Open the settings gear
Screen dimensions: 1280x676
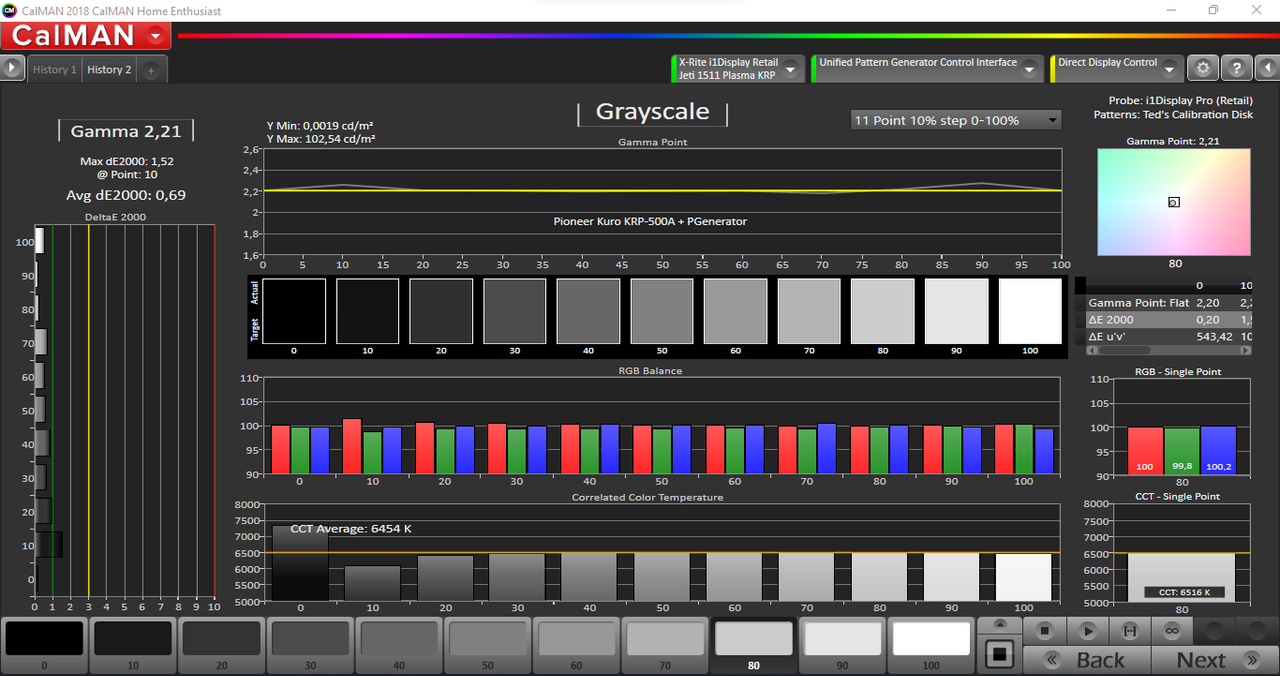click(1203, 68)
